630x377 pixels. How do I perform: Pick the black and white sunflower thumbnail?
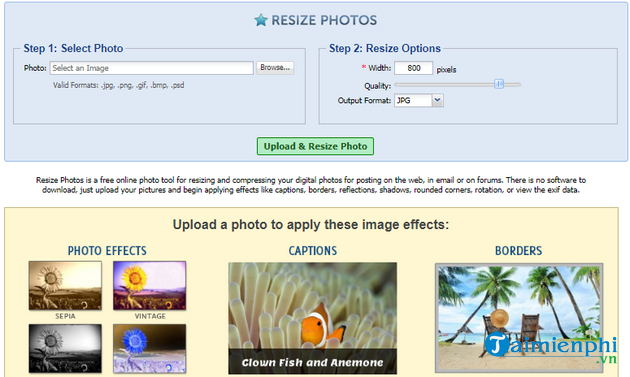click(65, 348)
